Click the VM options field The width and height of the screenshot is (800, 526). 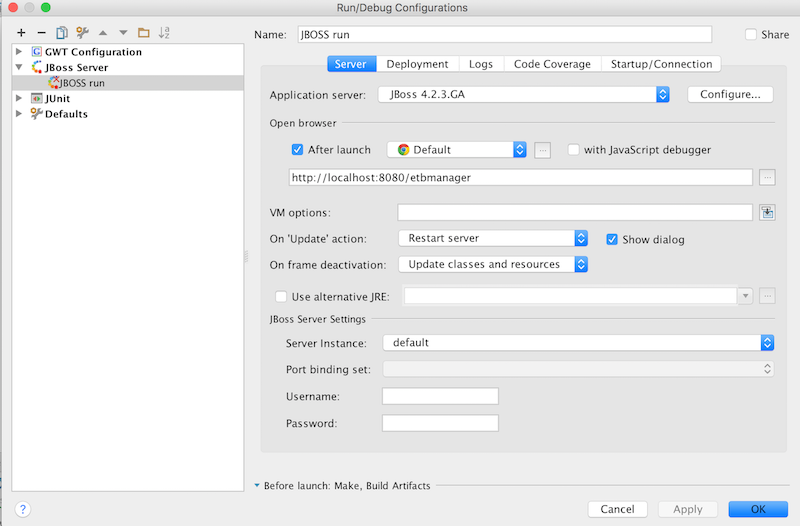point(575,212)
